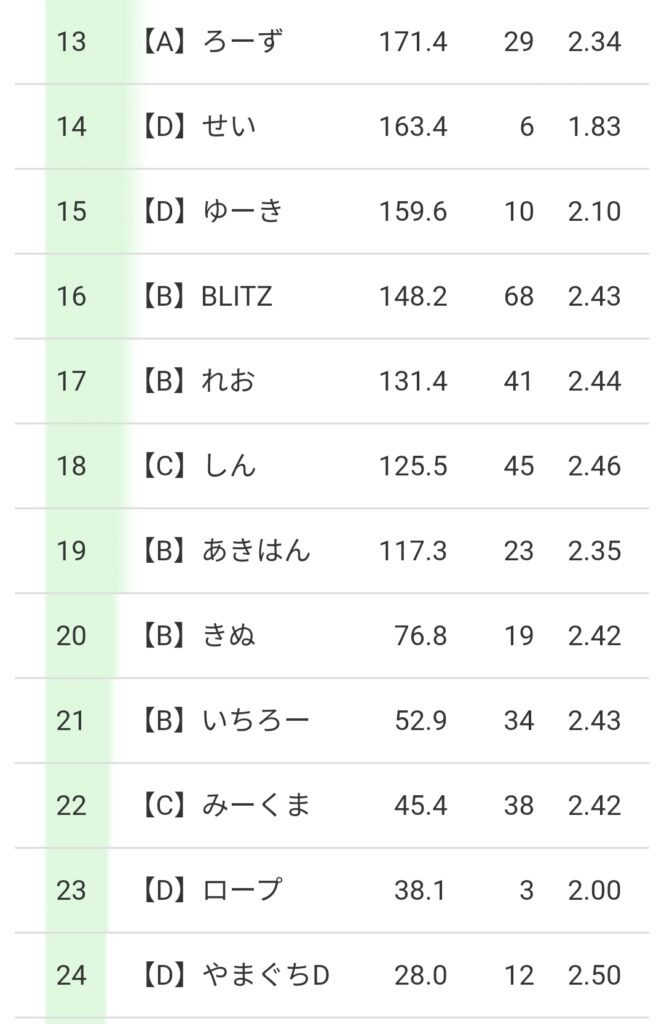Tap rank number 24

click(x=72, y=975)
